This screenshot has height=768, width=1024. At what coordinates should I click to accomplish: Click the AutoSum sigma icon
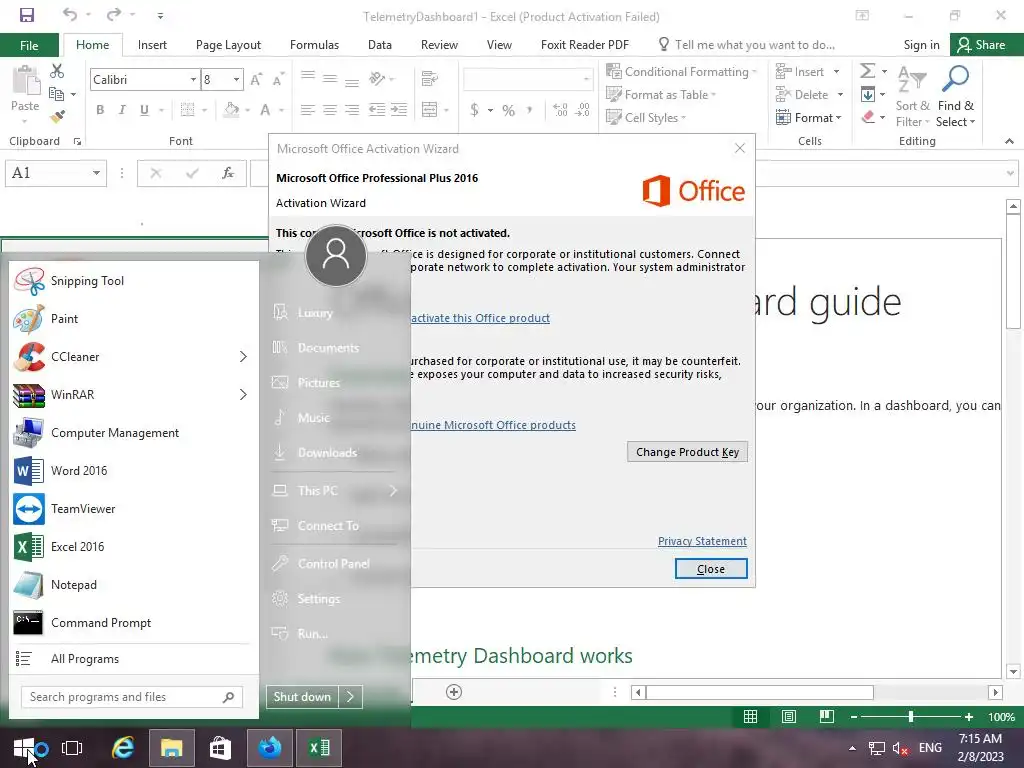[x=867, y=71]
